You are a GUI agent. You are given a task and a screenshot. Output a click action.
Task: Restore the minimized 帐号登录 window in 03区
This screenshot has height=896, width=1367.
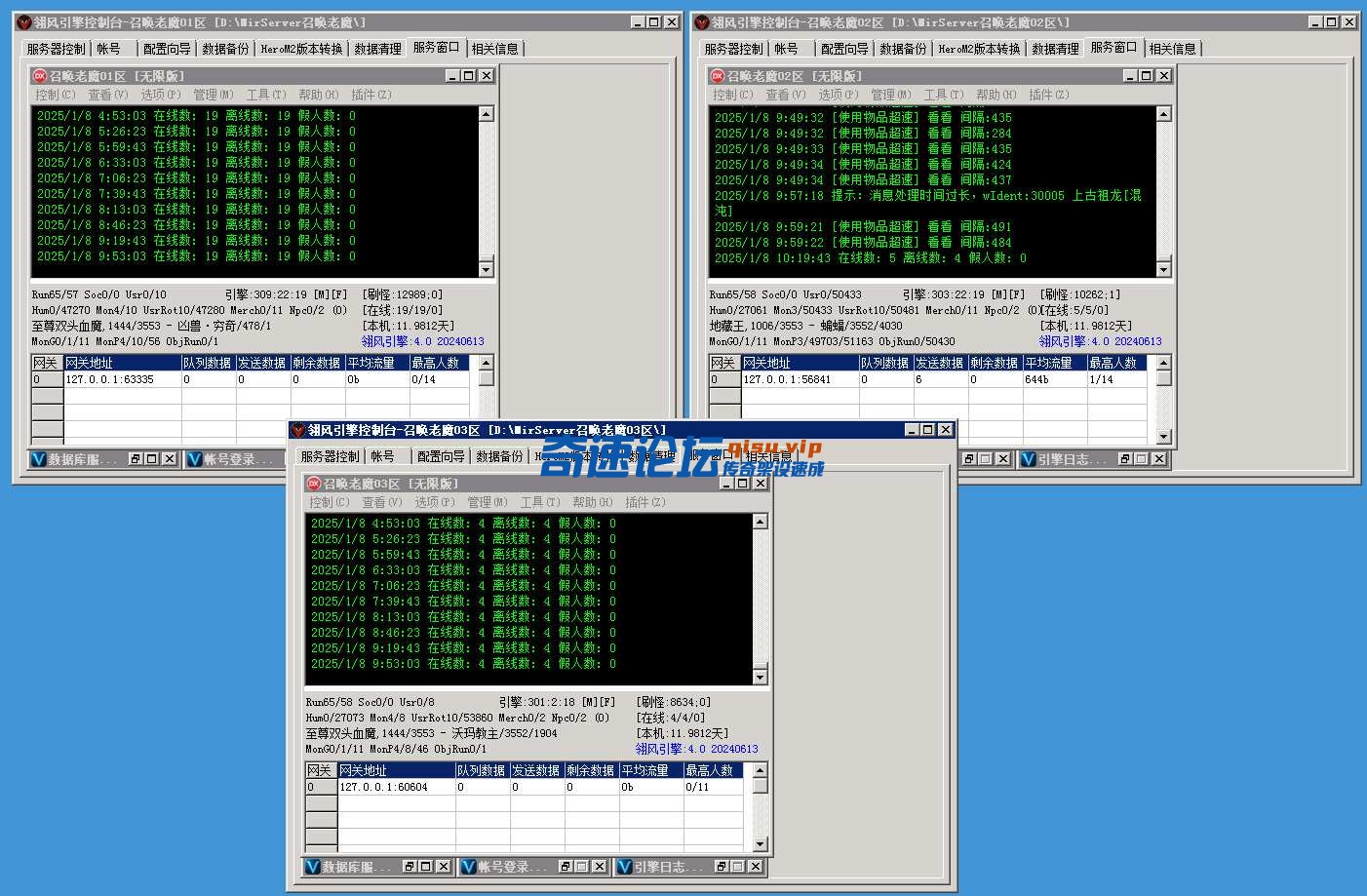coord(566,867)
